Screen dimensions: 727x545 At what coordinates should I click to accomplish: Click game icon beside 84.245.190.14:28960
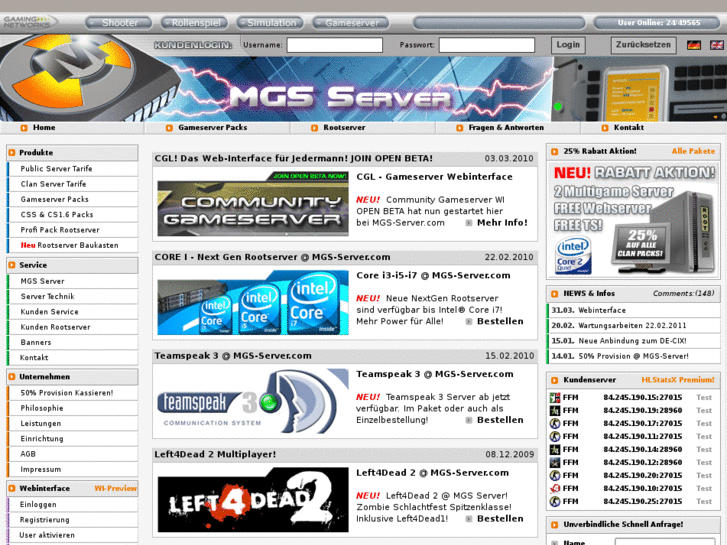[x=555, y=449]
